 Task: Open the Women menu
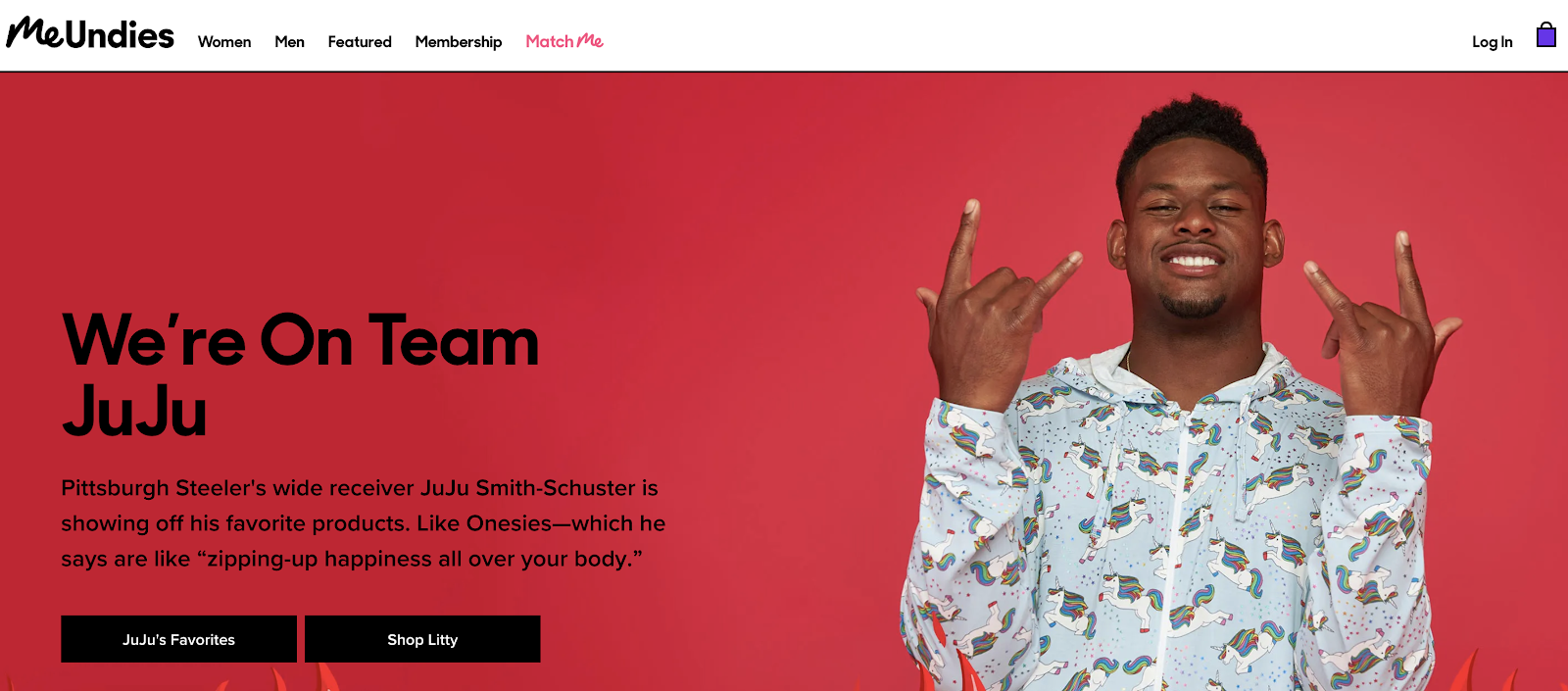tap(224, 41)
